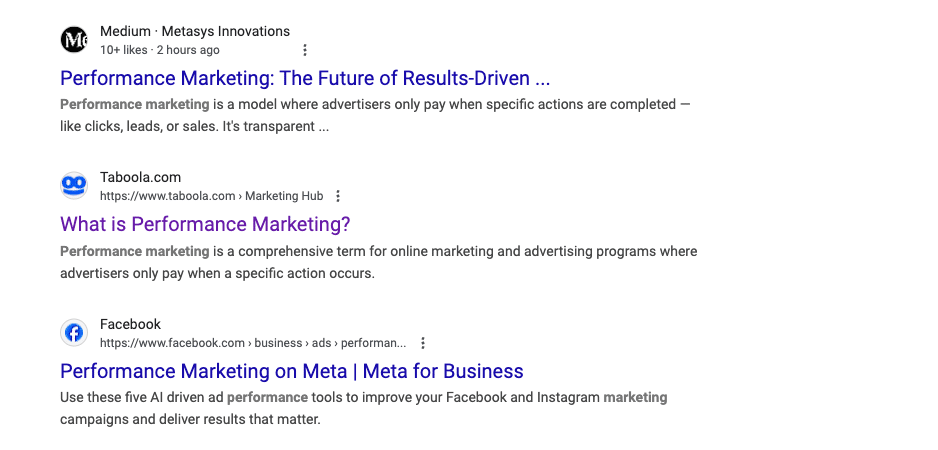Click the '10+ likes · 2 hours ago' text
The image size is (938, 450).
point(160,50)
